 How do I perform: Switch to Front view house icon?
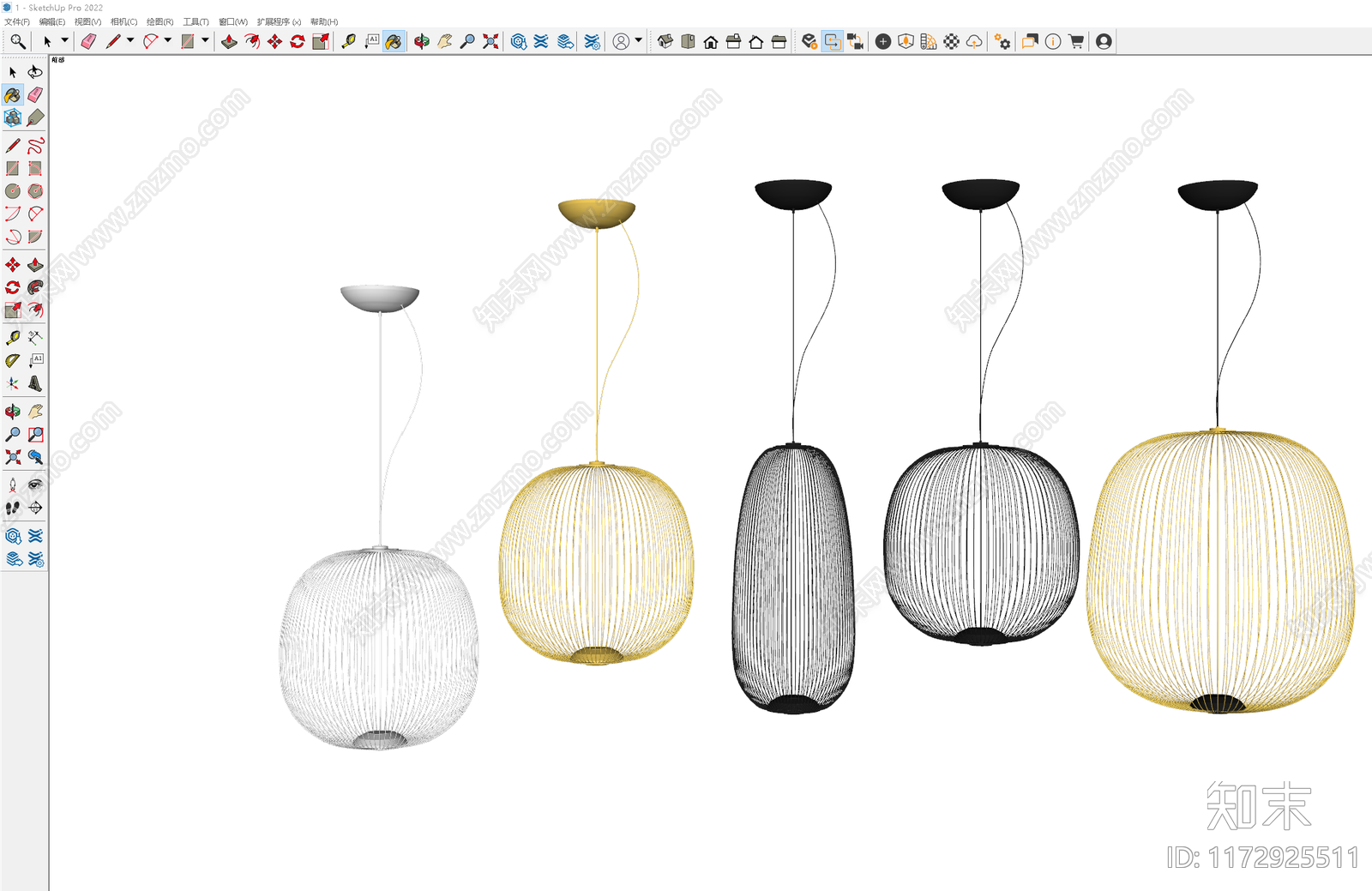click(x=711, y=41)
